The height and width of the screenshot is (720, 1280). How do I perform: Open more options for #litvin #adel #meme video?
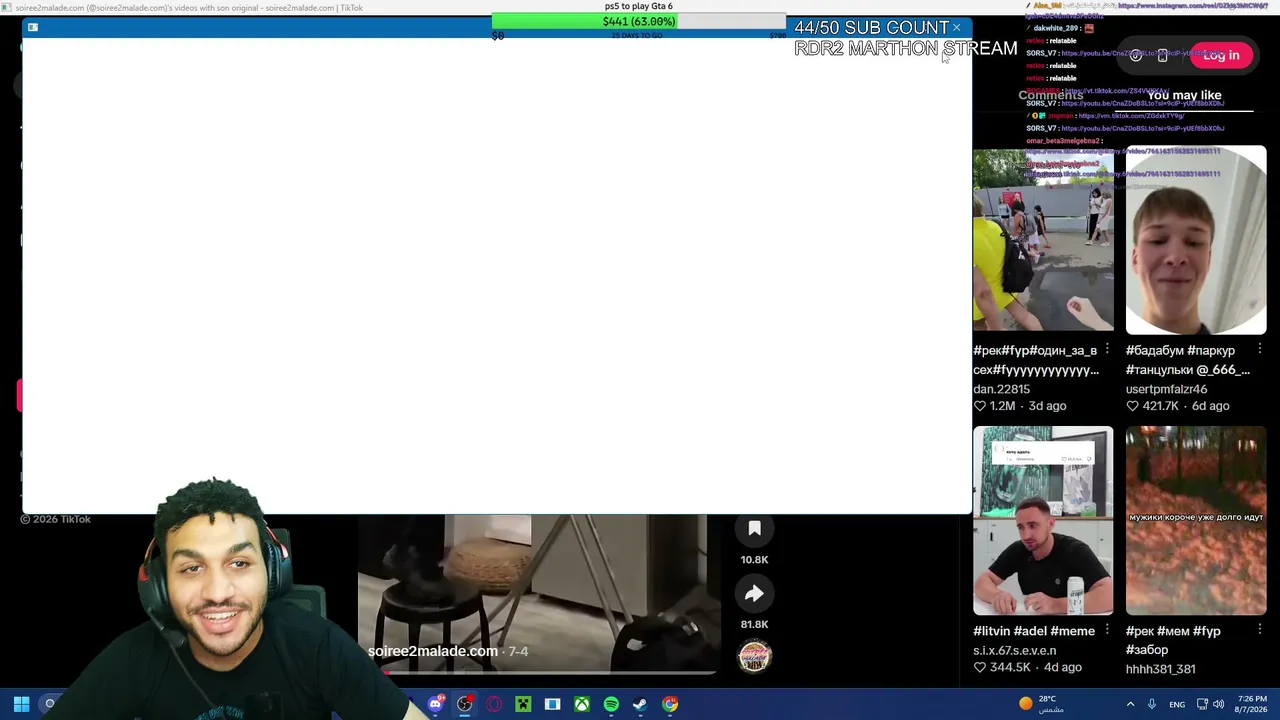click(x=1107, y=629)
